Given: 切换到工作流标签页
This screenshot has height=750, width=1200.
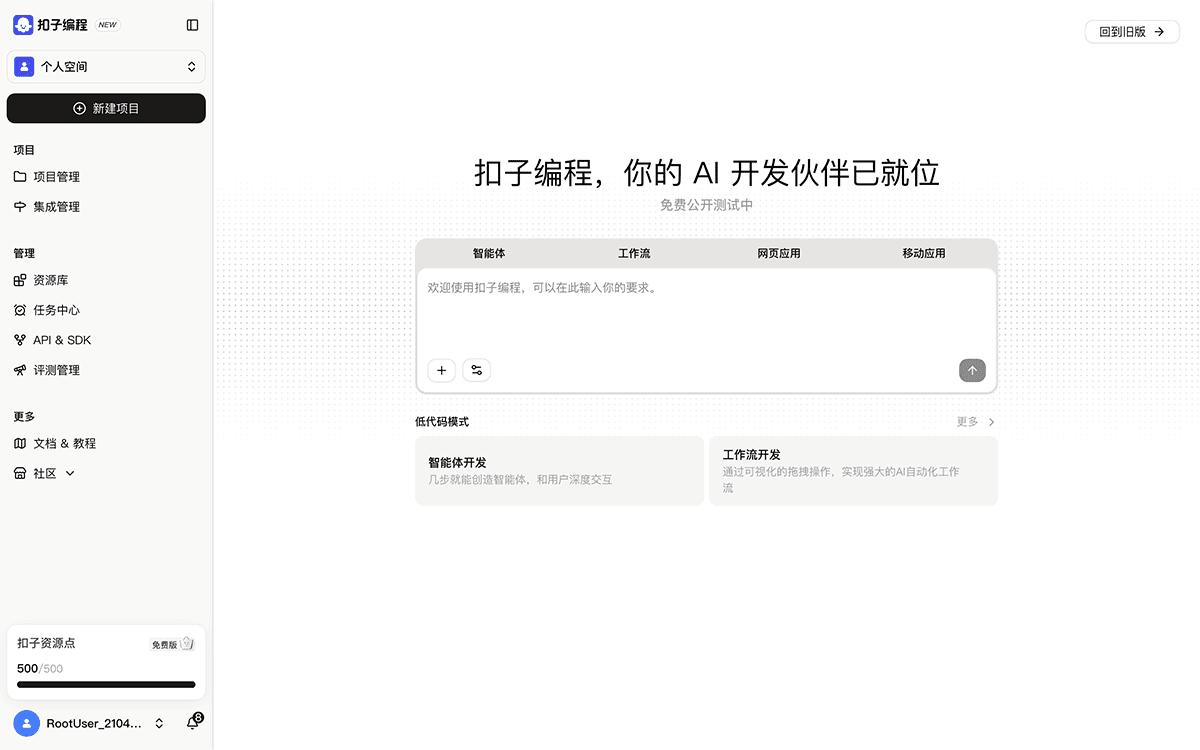Looking at the screenshot, I should coord(633,253).
